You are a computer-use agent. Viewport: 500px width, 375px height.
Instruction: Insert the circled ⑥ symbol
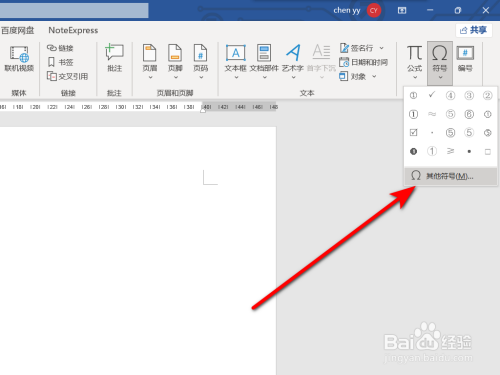[x=469, y=114]
